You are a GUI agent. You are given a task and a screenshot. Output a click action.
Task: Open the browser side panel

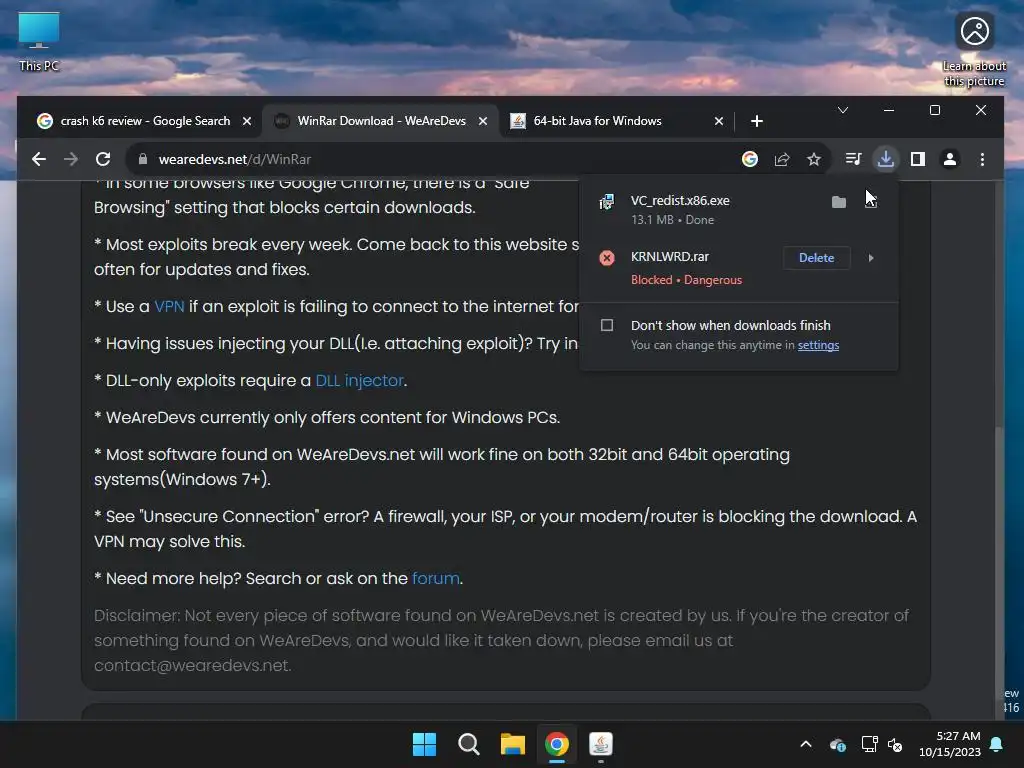point(918,159)
